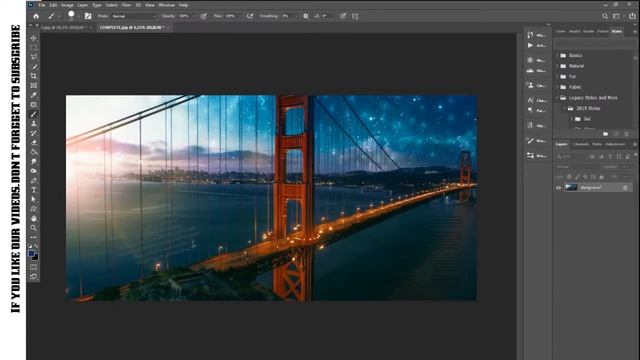The height and width of the screenshot is (360, 640).
Task: Expand the Natural styles folder
Action: (x=557, y=66)
